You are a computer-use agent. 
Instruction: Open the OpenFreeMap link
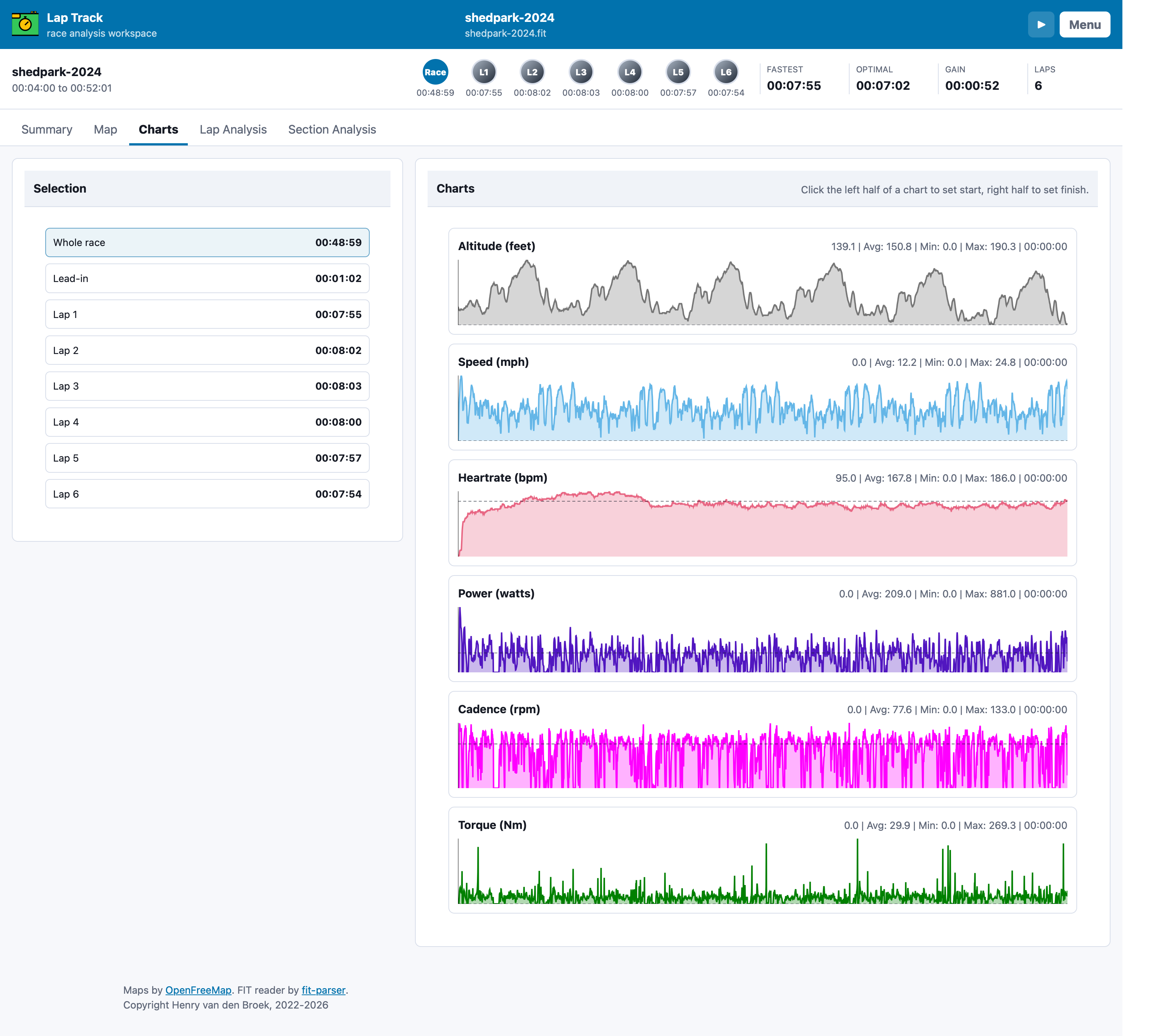[198, 990]
